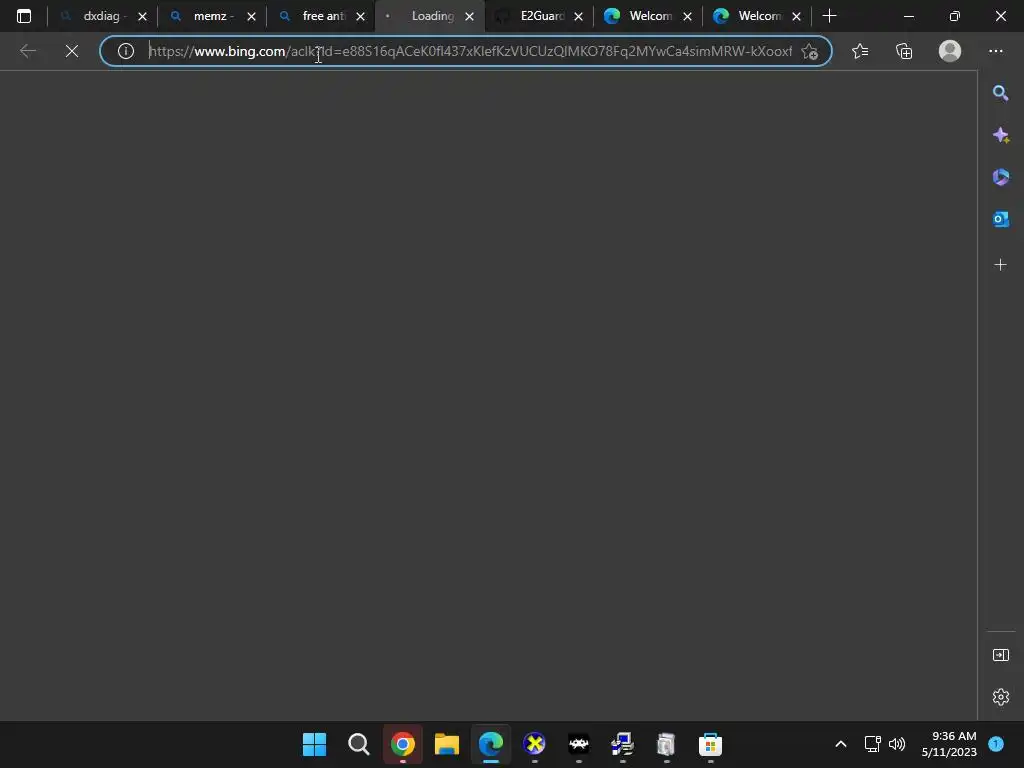Open Windows Start menu

pyautogui.click(x=314, y=744)
